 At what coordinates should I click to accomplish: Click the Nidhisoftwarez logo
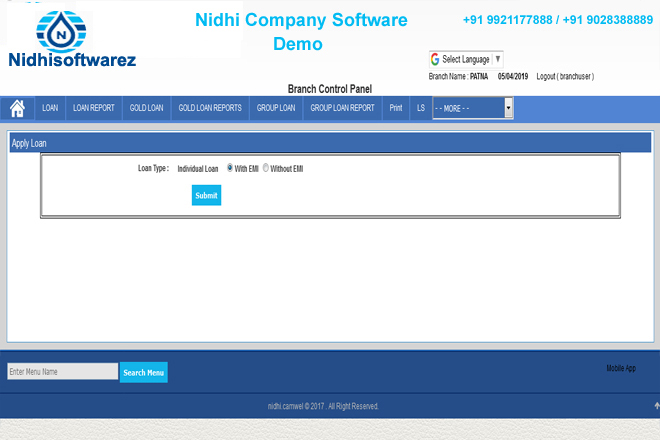72,39
